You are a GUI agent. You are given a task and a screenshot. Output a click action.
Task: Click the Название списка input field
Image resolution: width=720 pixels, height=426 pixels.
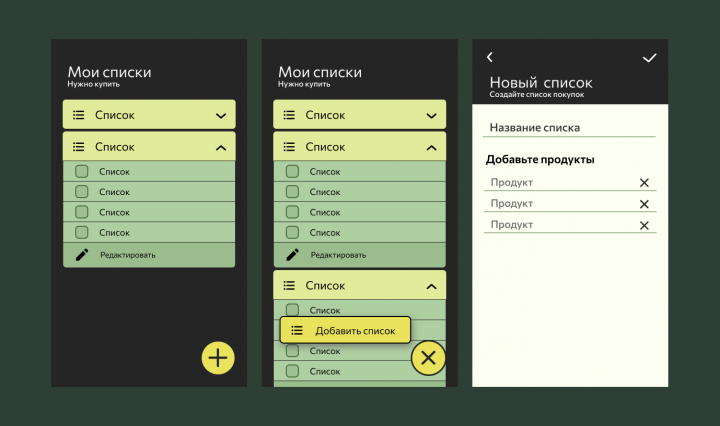pos(569,128)
